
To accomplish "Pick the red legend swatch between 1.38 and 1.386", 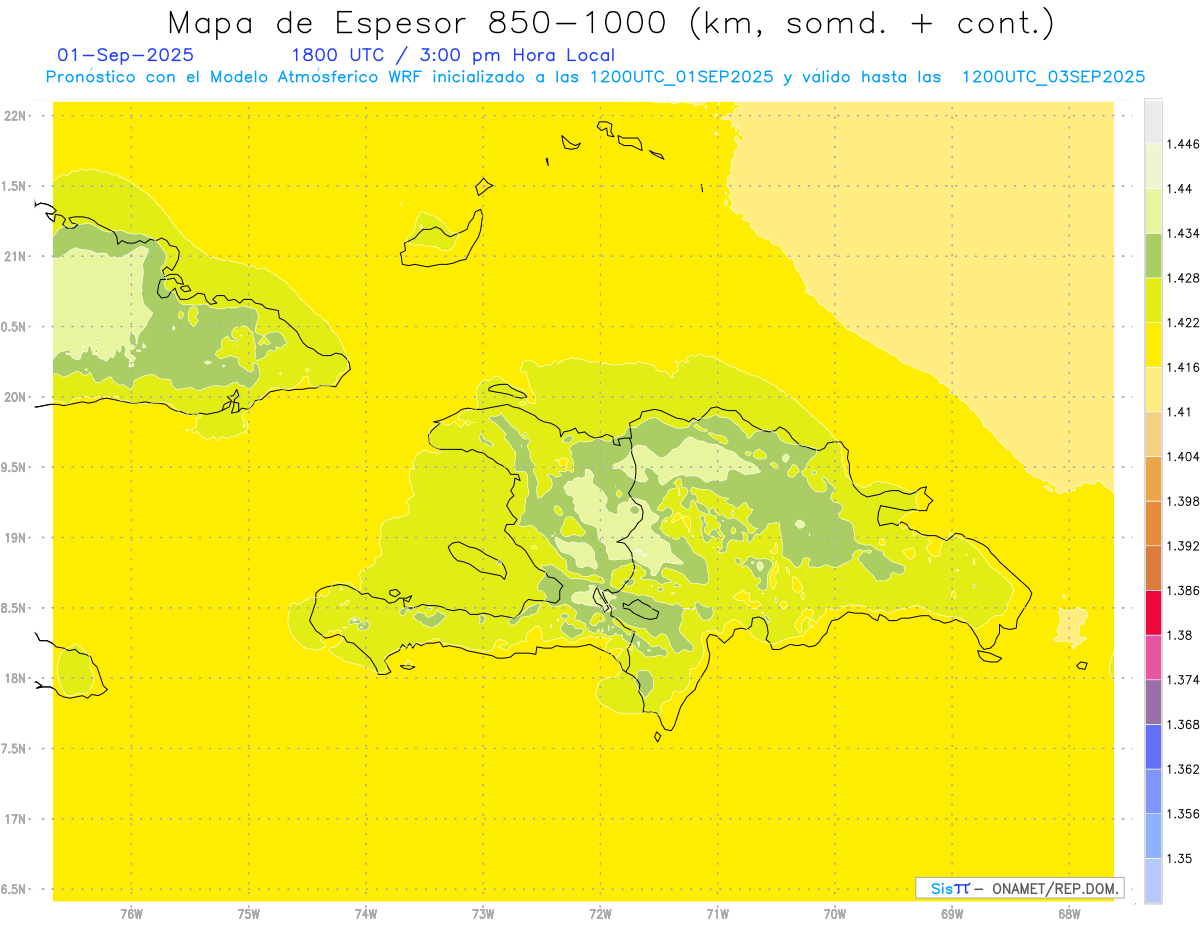I will (1153, 612).
